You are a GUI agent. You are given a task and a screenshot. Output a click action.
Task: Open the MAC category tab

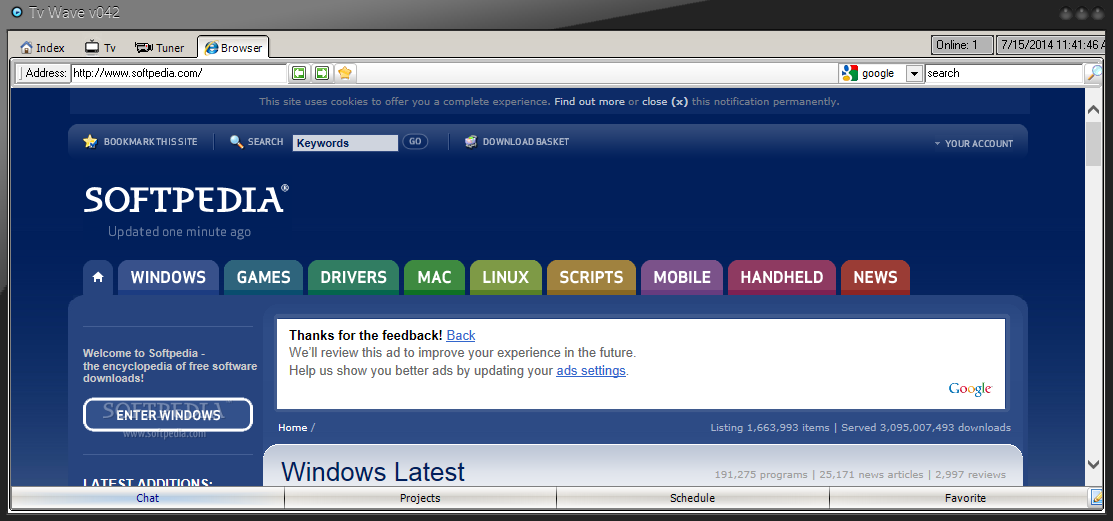tap(434, 277)
